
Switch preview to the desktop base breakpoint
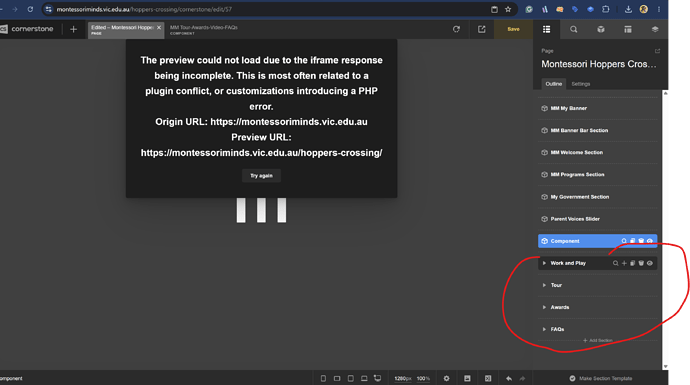pos(378,378)
